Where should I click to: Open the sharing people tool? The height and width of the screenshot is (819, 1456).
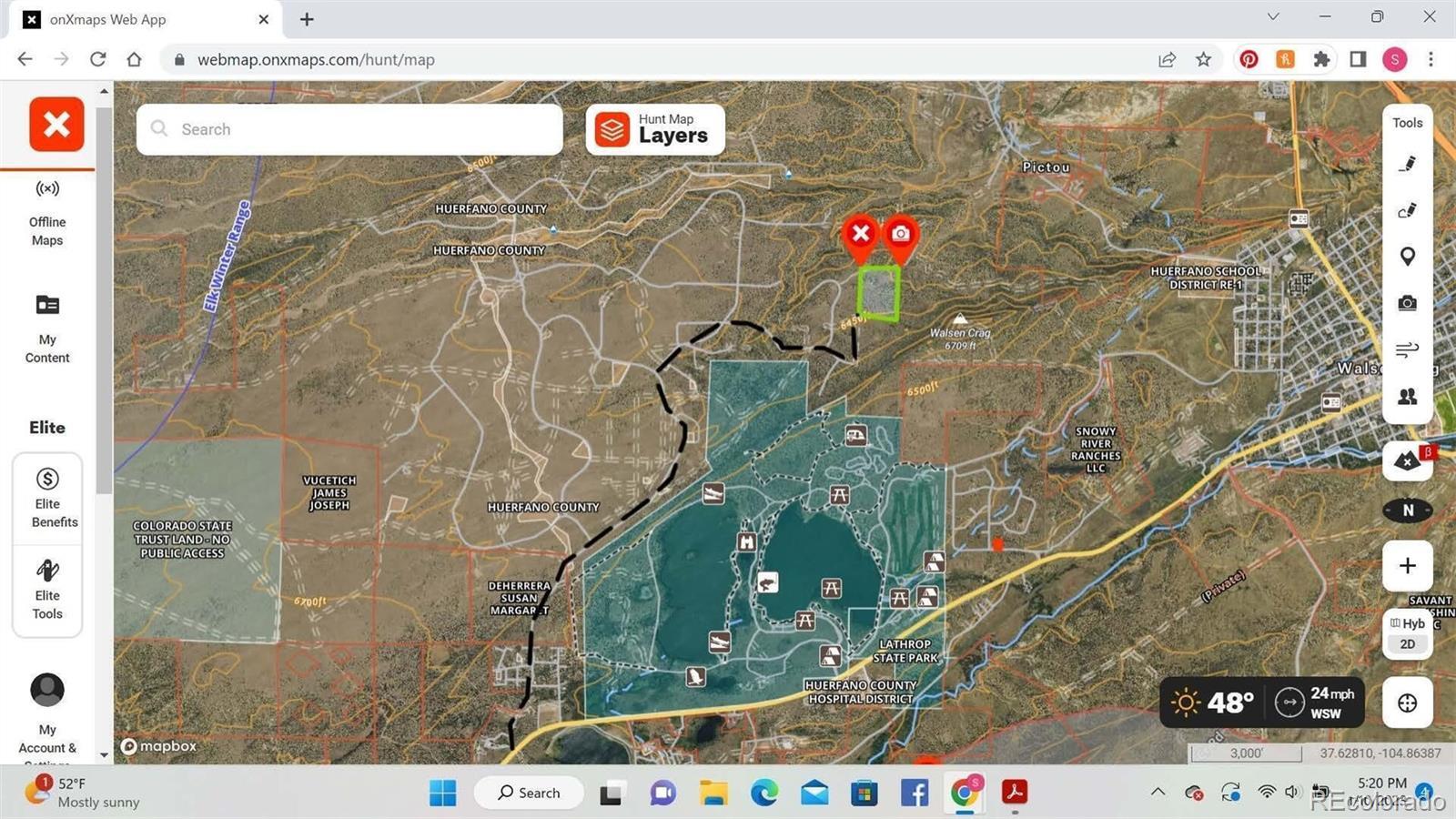[x=1407, y=397]
